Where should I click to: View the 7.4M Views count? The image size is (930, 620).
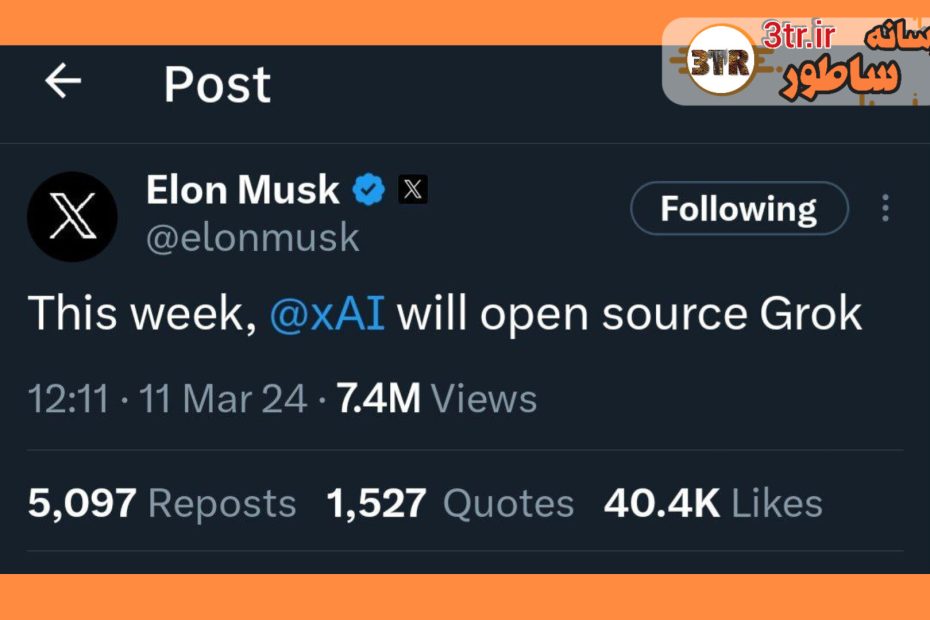click(x=436, y=399)
